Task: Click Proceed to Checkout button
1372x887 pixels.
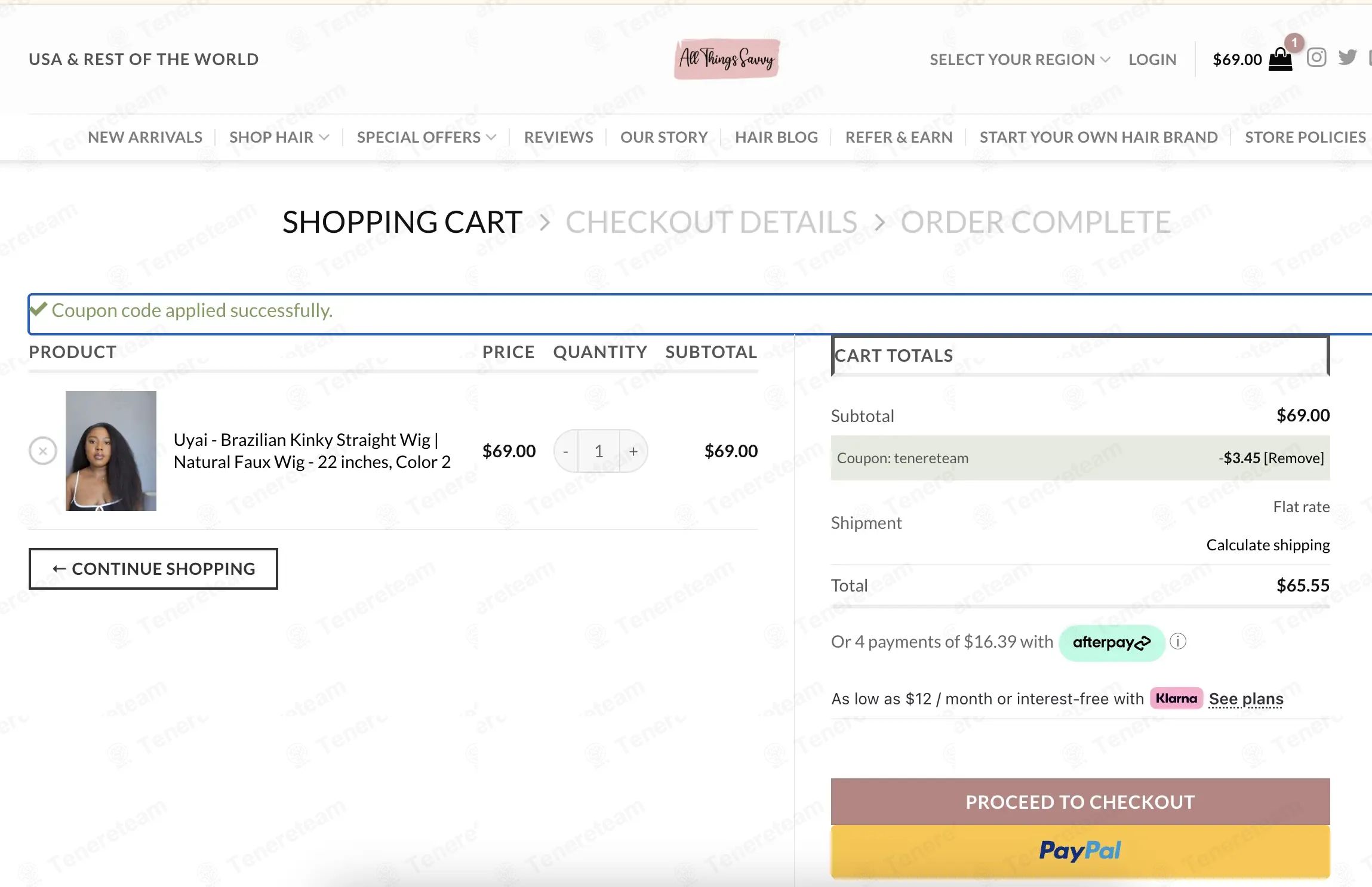Action: click(x=1080, y=802)
